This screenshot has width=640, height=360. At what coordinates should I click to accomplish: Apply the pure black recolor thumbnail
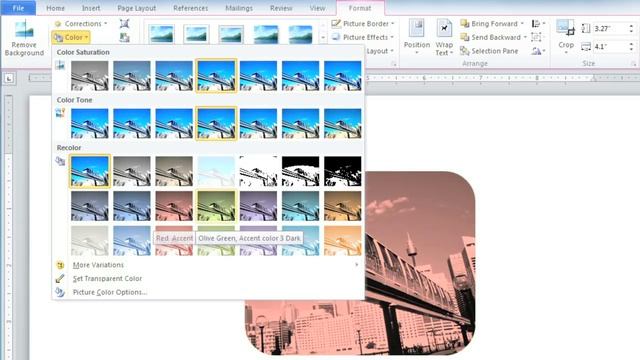pos(342,171)
